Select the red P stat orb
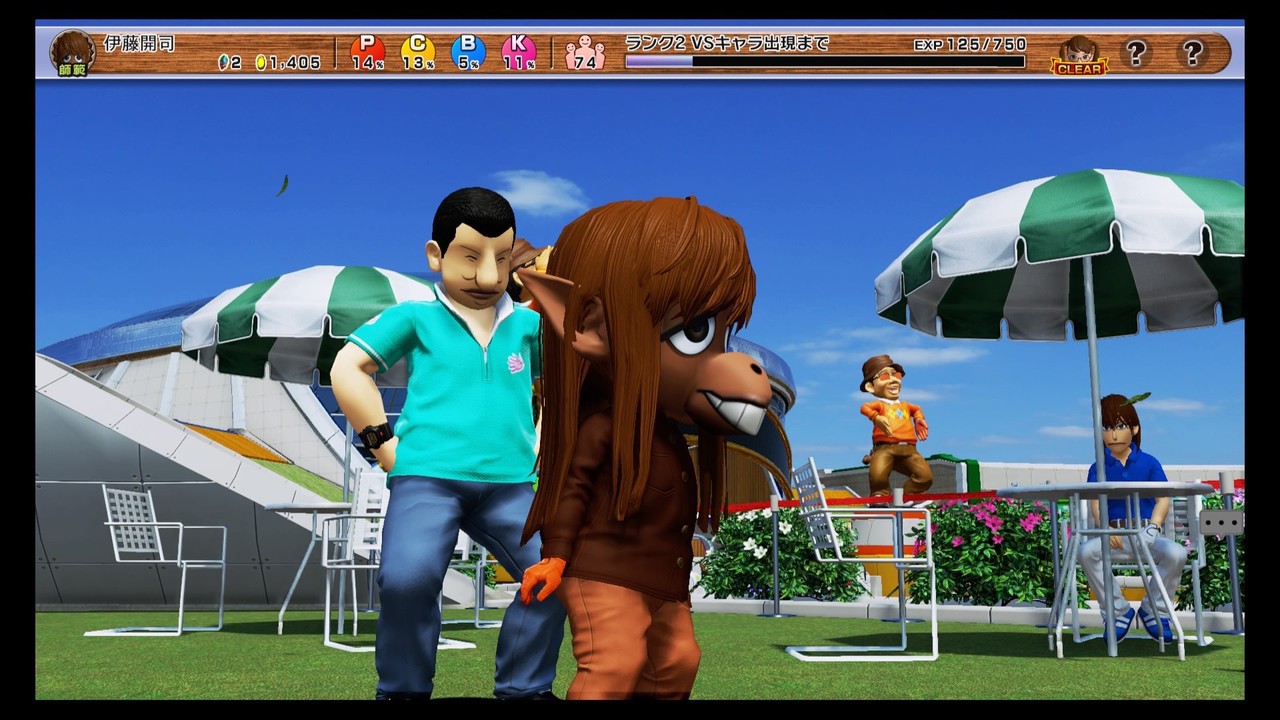The height and width of the screenshot is (720, 1280). pos(368,52)
